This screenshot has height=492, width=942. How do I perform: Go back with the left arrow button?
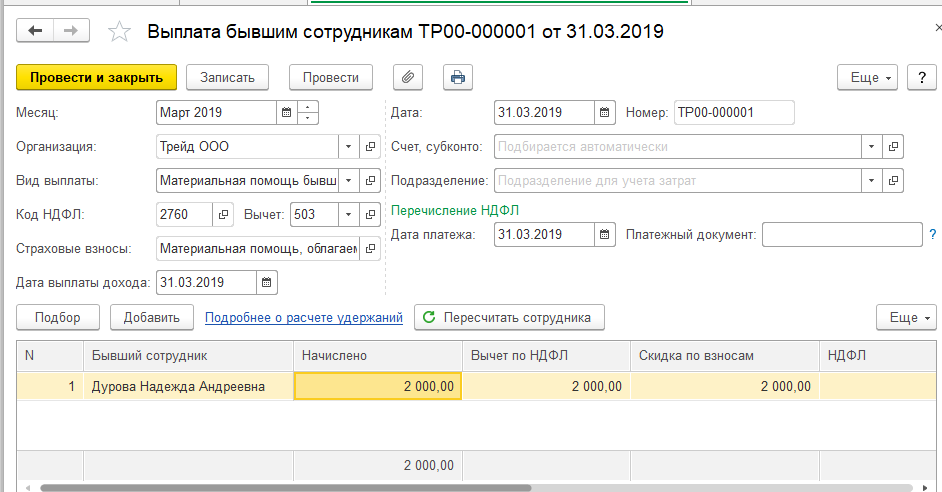coord(35,31)
